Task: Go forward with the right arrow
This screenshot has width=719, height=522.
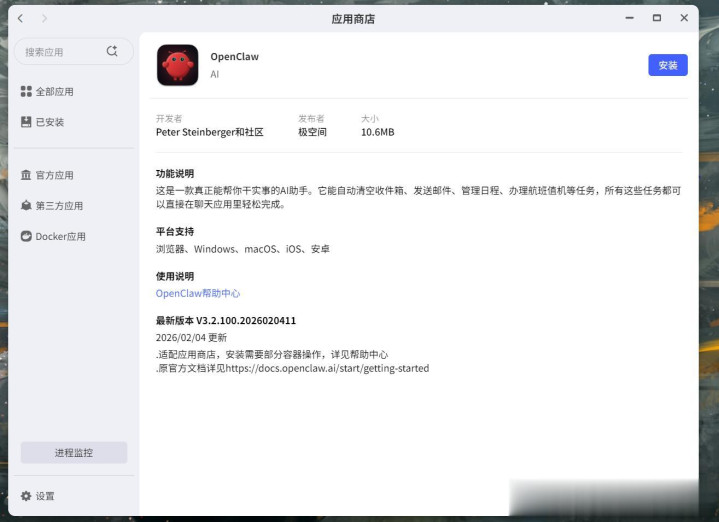Action: click(x=44, y=18)
